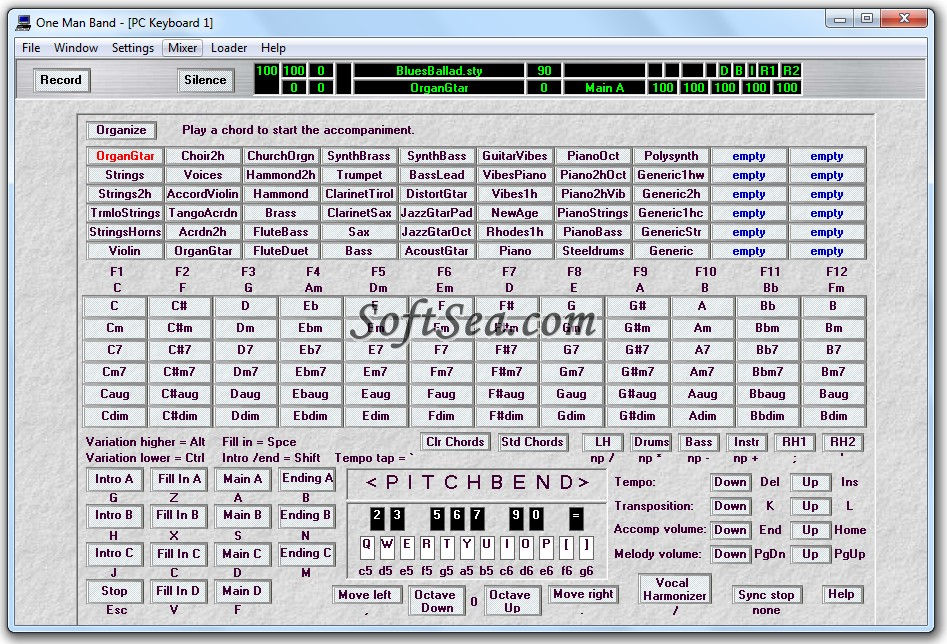Click the Move left button
This screenshot has height=644, width=947.
click(x=365, y=595)
